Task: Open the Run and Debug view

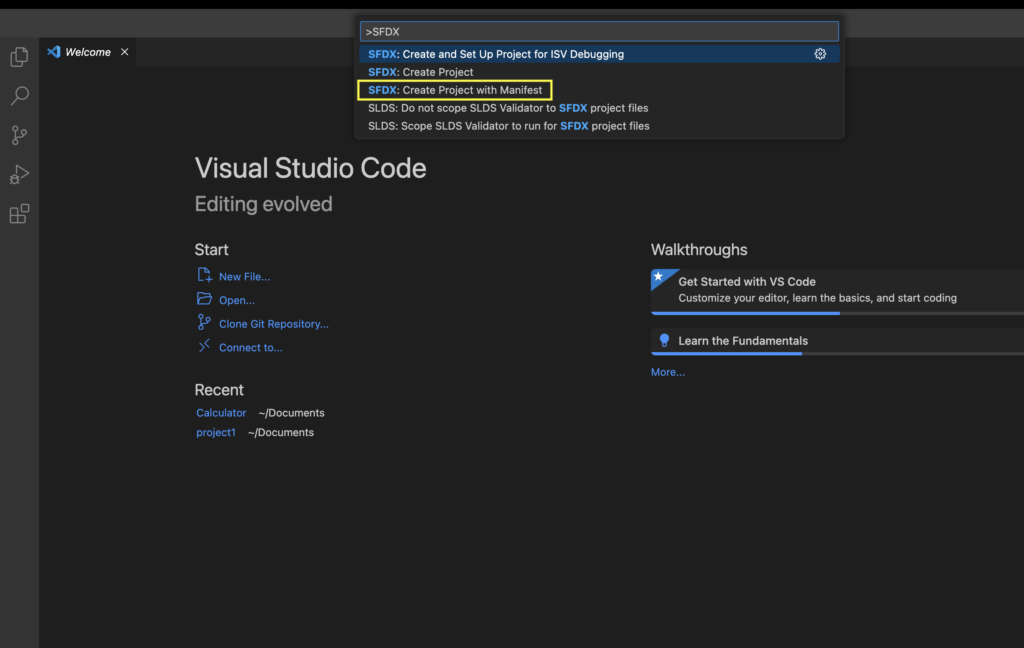Action: coord(20,174)
